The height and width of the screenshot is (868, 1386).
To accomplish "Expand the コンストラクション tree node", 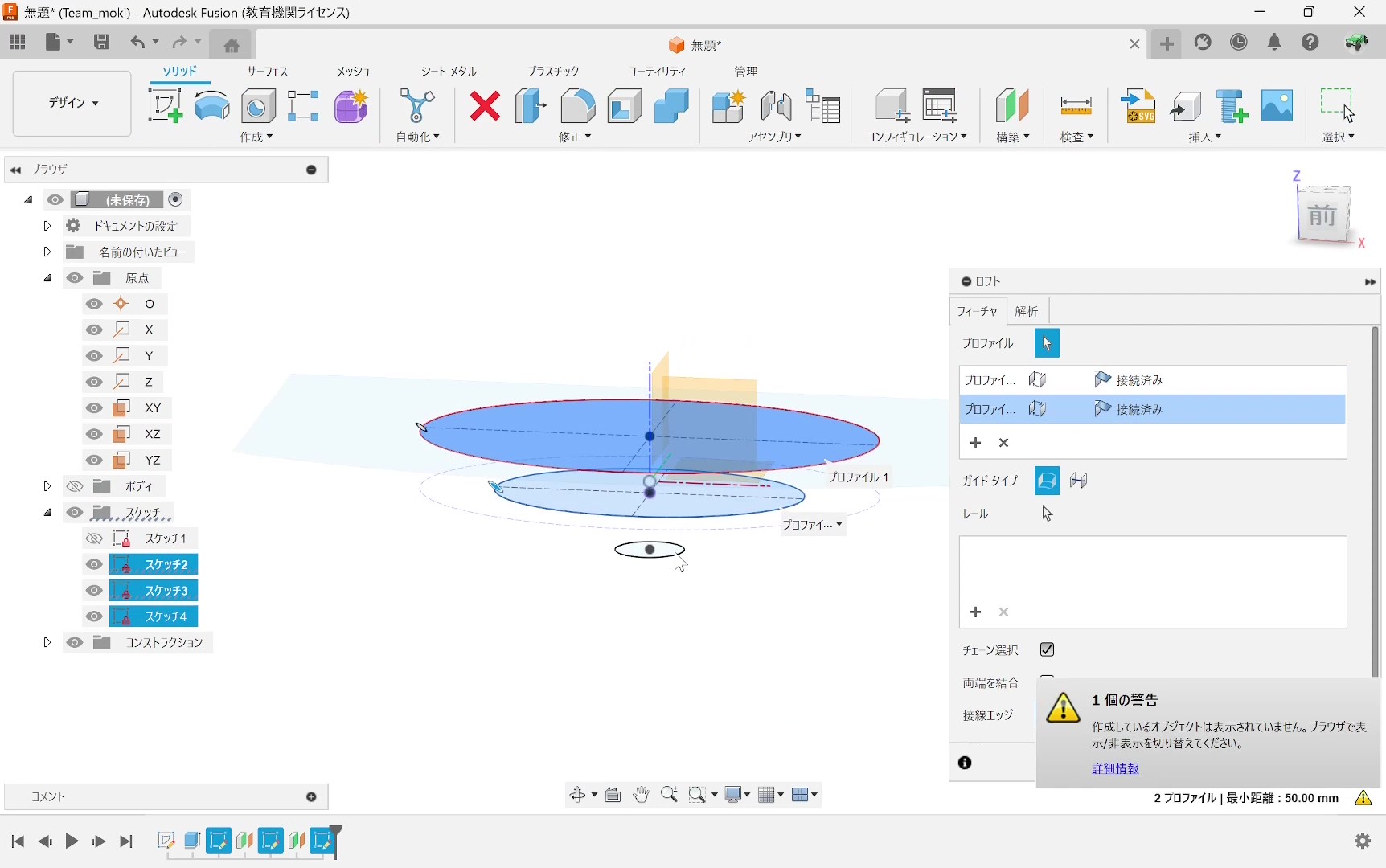I will (x=47, y=643).
